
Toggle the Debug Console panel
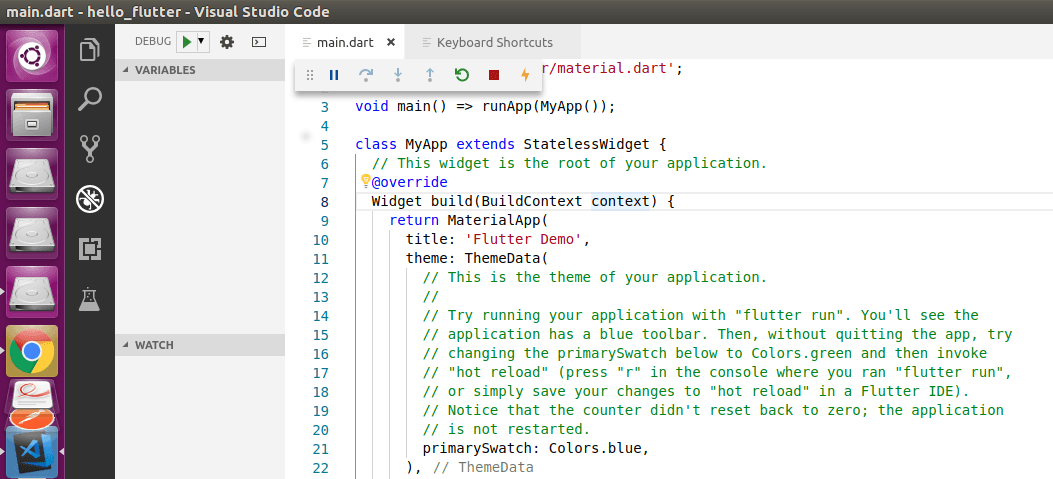[259, 42]
